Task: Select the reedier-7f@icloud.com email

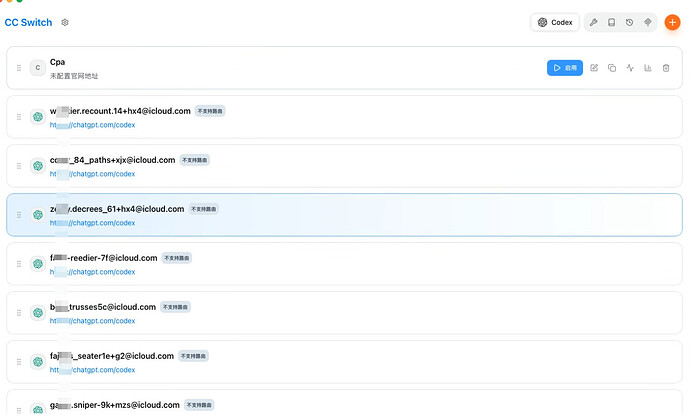Action: click(103, 258)
